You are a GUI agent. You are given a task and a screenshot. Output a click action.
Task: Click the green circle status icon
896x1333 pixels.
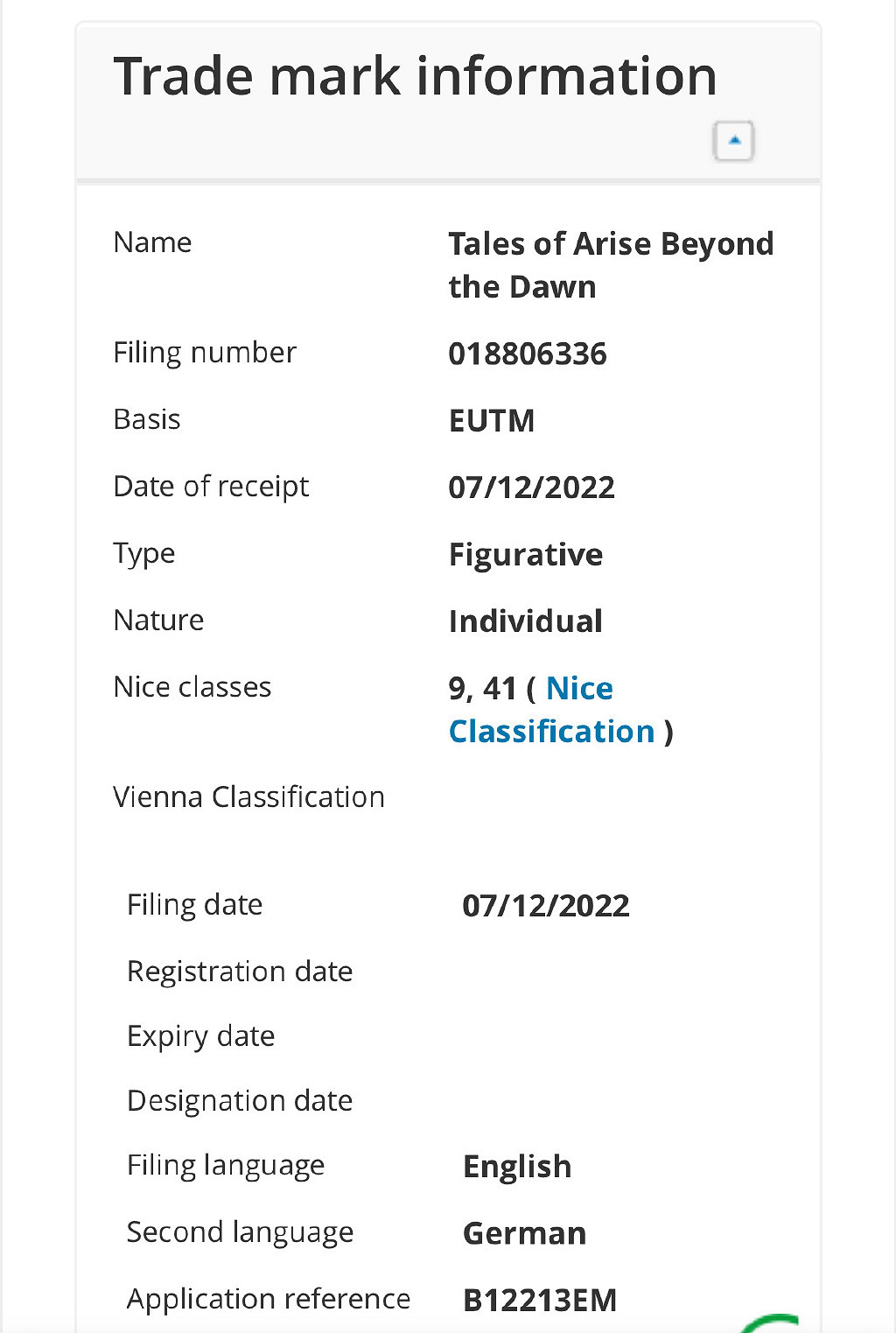[x=770, y=1323]
